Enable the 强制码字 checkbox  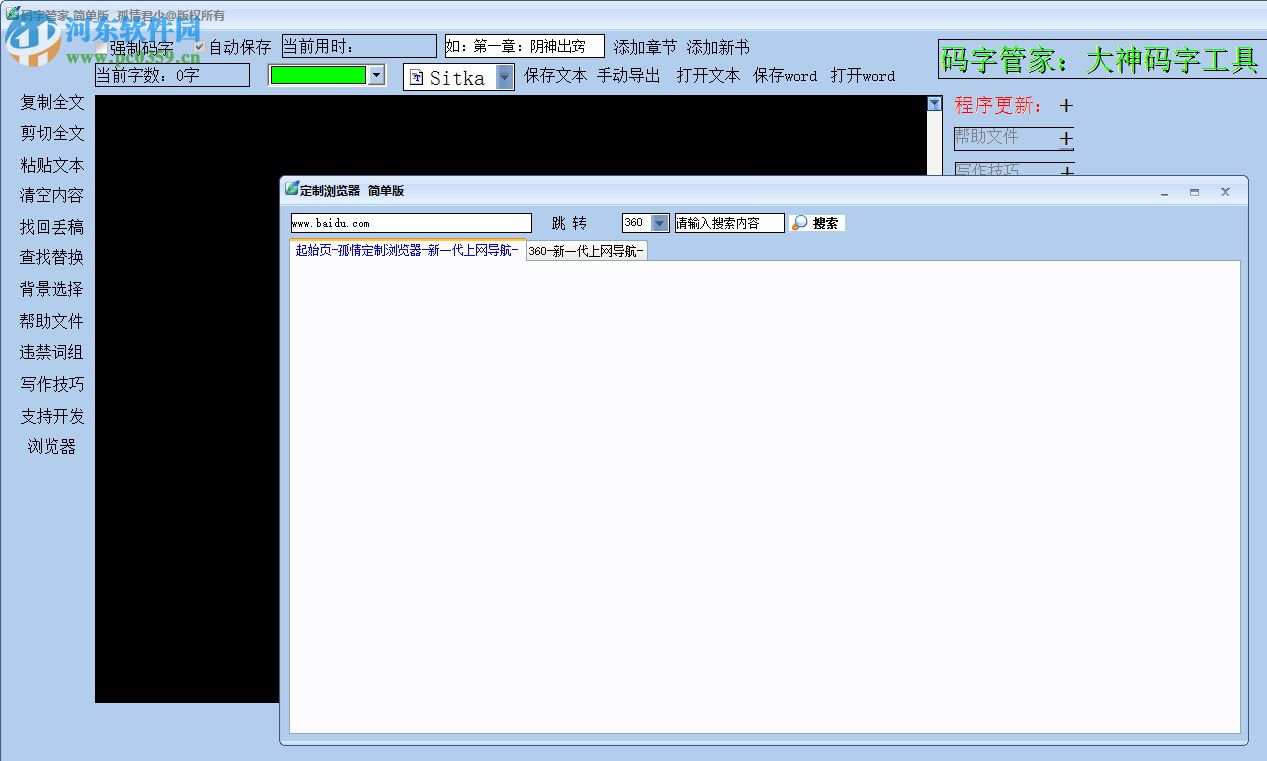point(100,47)
